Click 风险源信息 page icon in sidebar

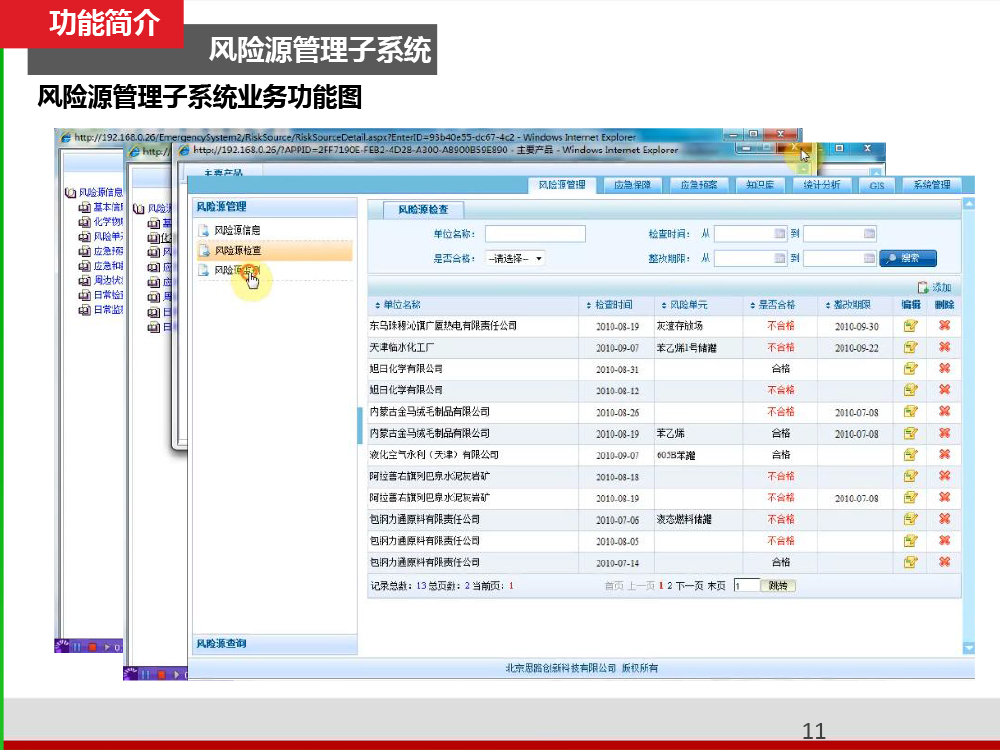click(x=204, y=231)
